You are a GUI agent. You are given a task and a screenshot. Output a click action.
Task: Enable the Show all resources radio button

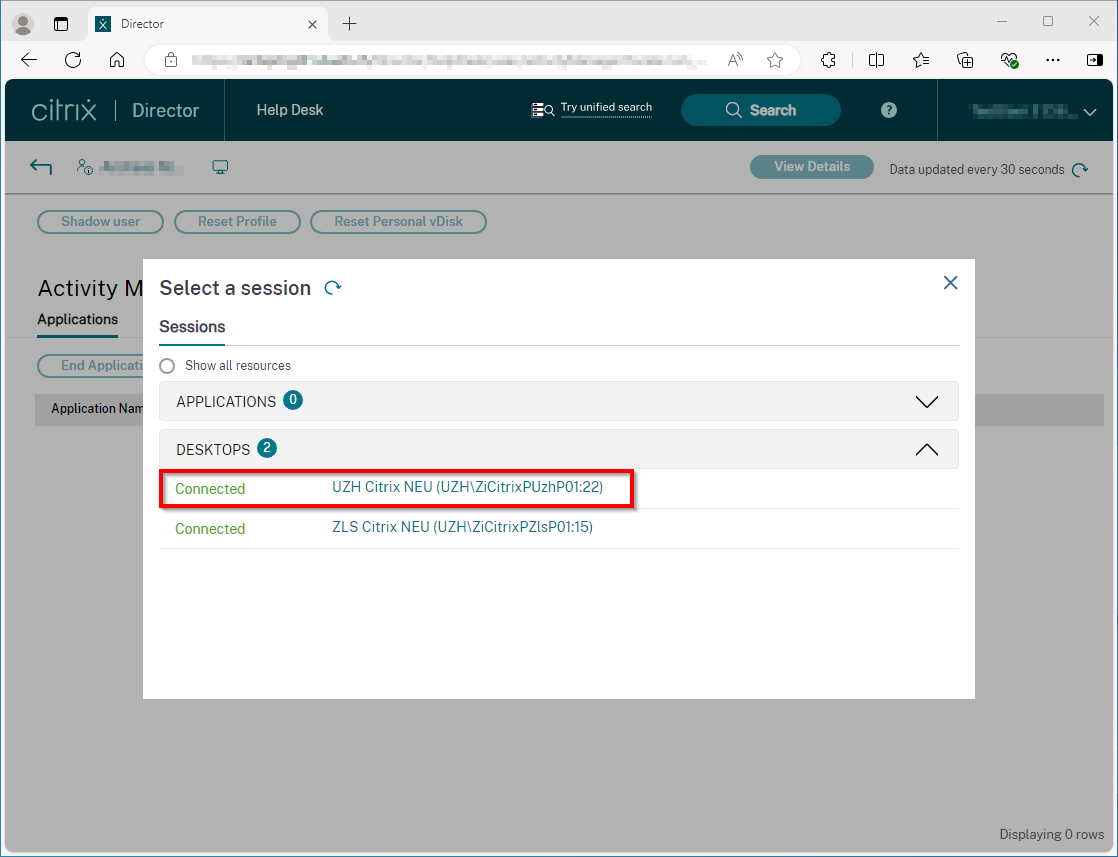click(x=167, y=366)
